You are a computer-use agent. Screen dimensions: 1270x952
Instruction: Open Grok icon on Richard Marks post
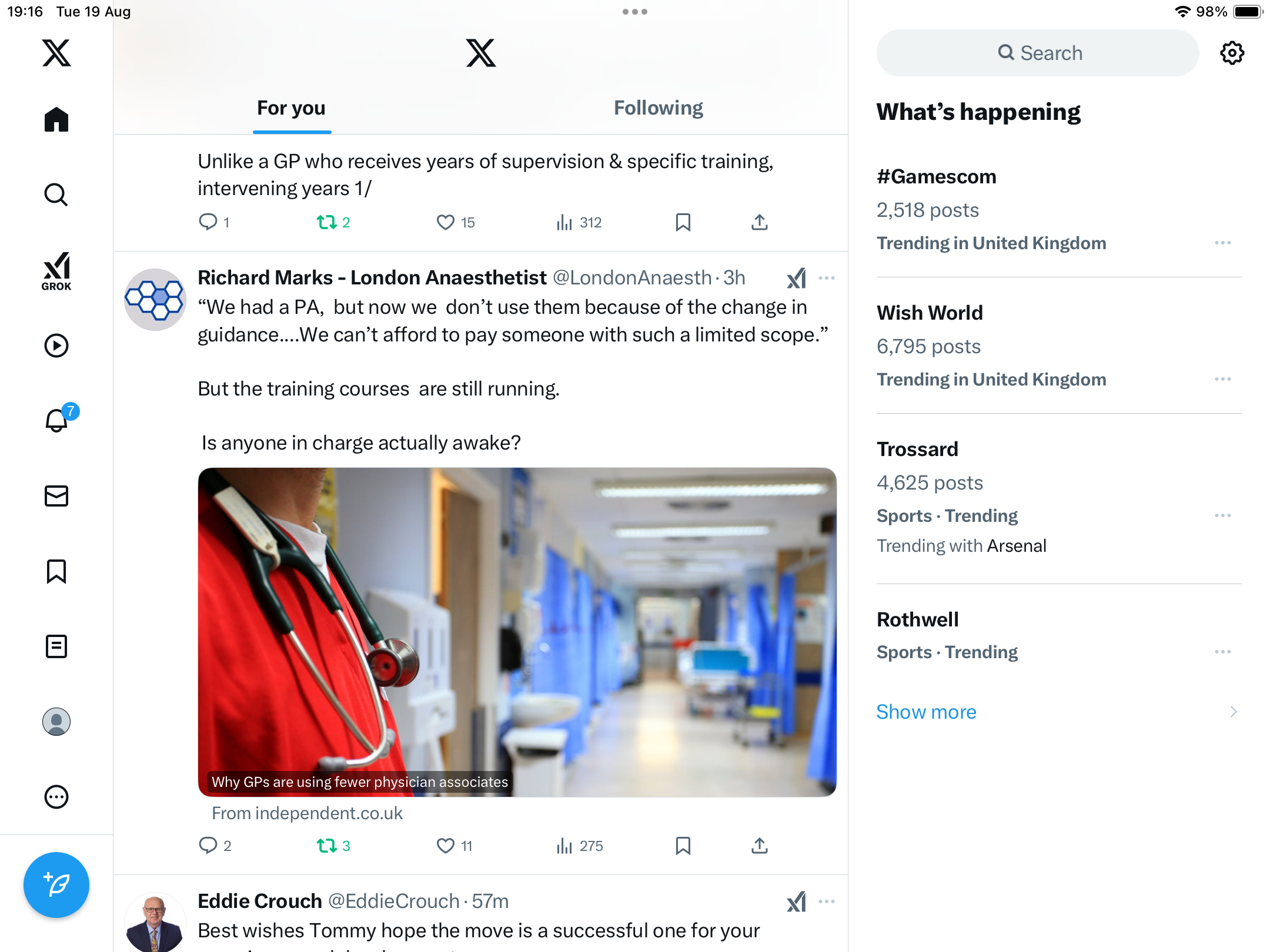[797, 278]
